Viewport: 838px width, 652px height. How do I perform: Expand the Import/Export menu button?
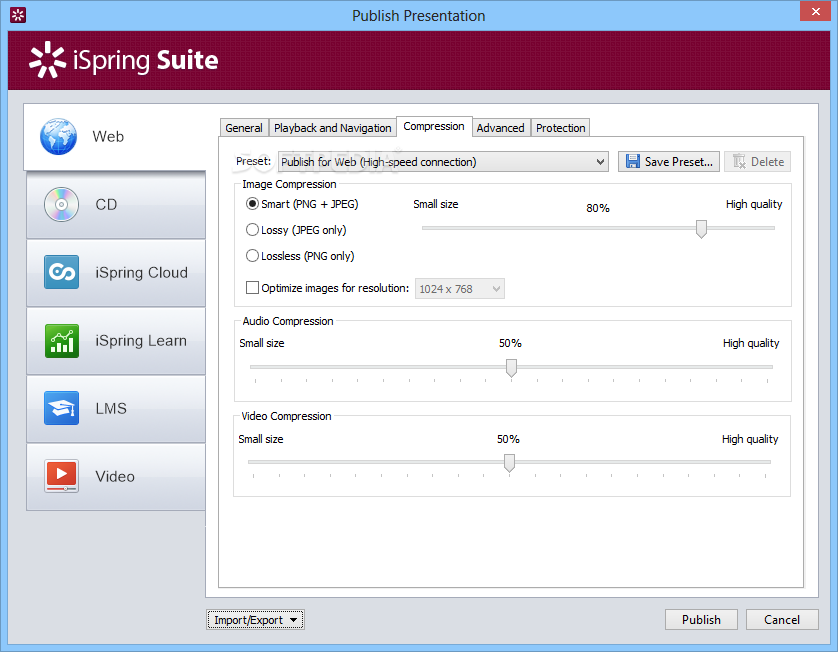255,619
